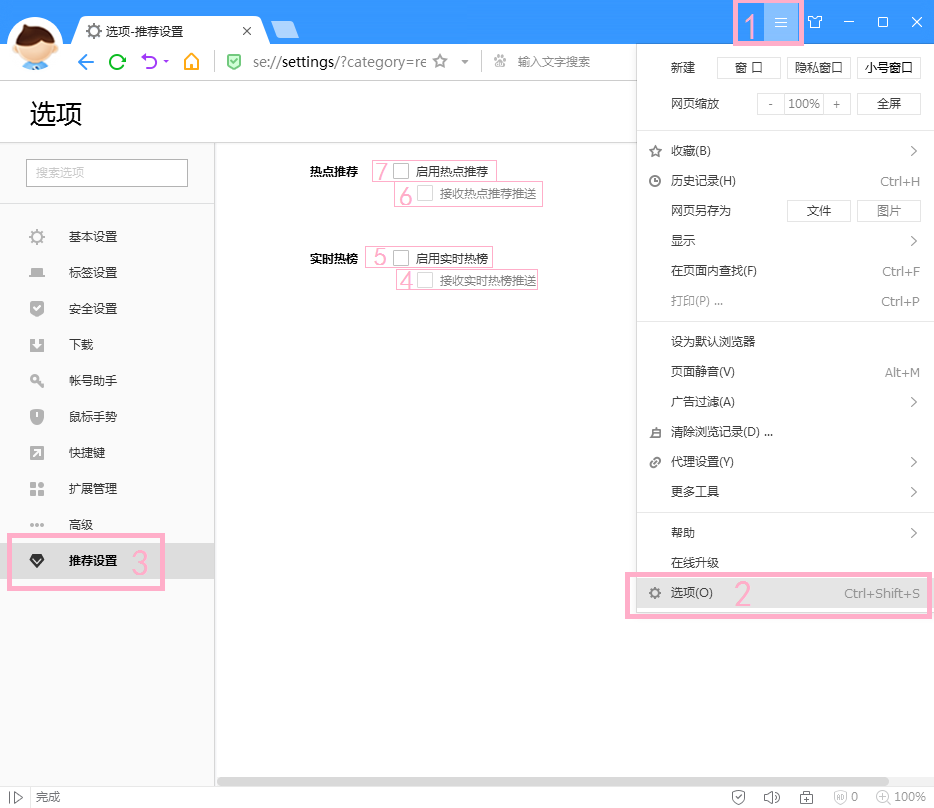Expand the 更多工具 submenu
This screenshot has width=934, height=808.
pos(785,492)
